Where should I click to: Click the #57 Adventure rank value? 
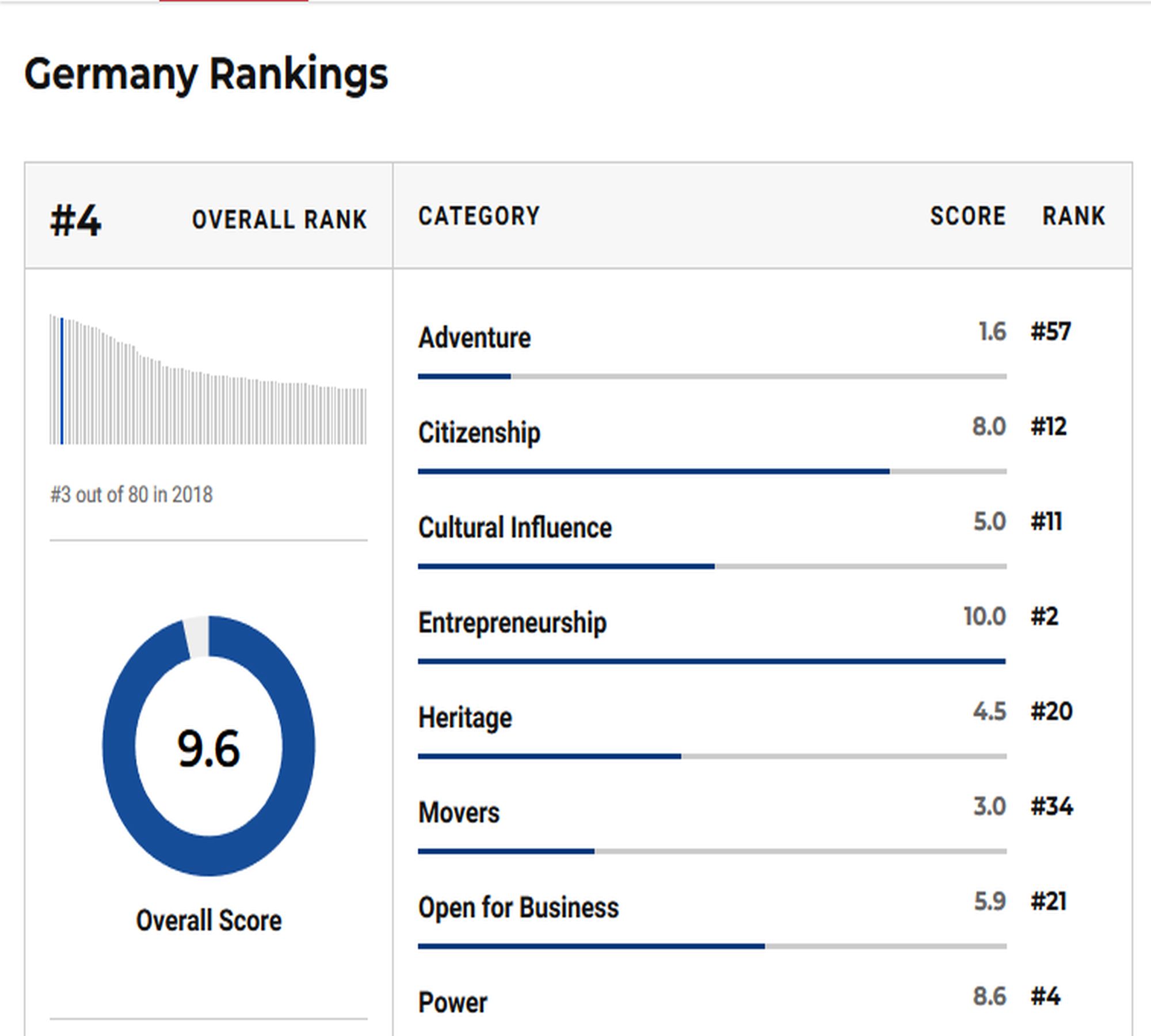pos(1050,332)
